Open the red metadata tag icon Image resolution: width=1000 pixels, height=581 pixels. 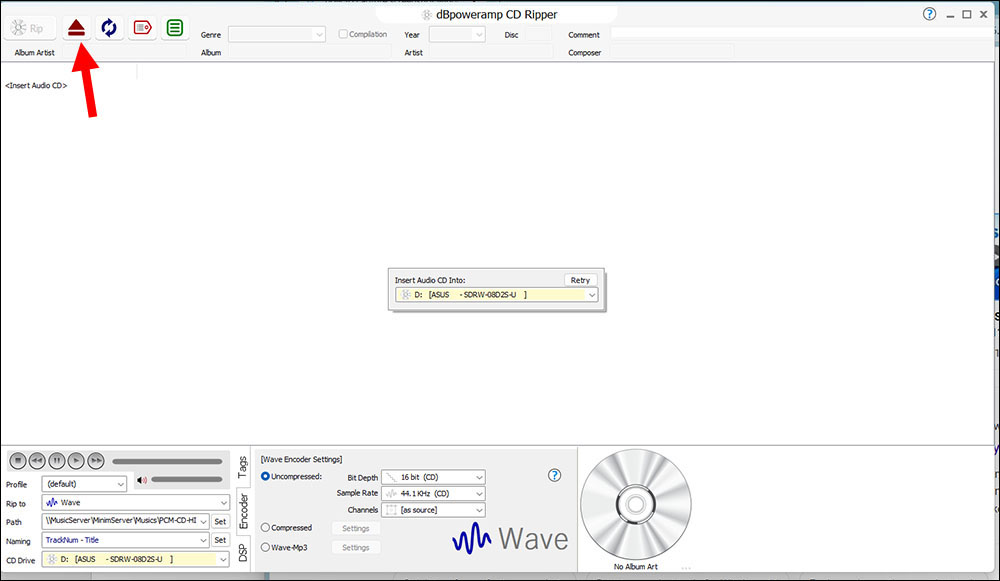click(x=141, y=28)
